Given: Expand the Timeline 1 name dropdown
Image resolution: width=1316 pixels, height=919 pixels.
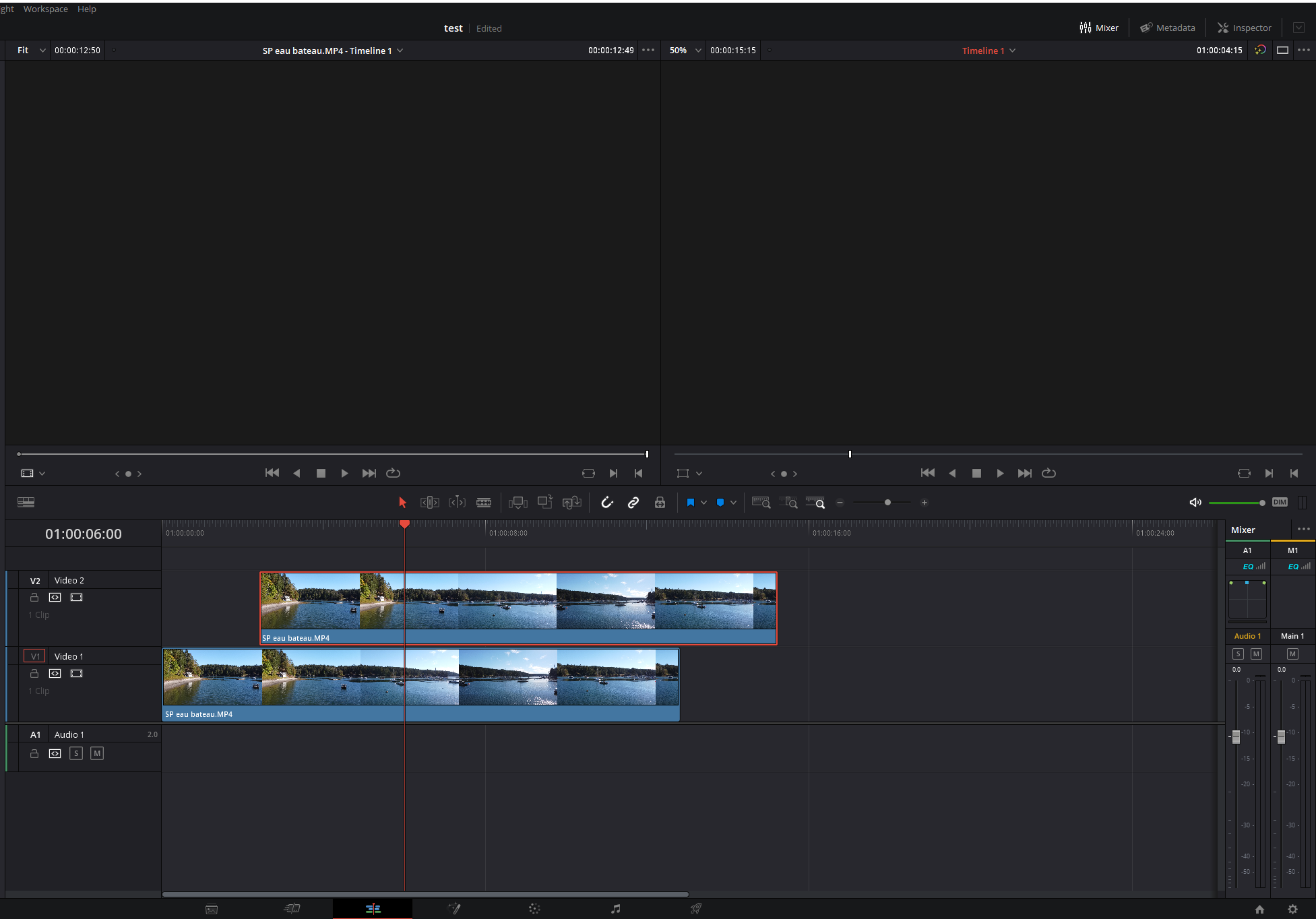Looking at the screenshot, I should point(989,51).
